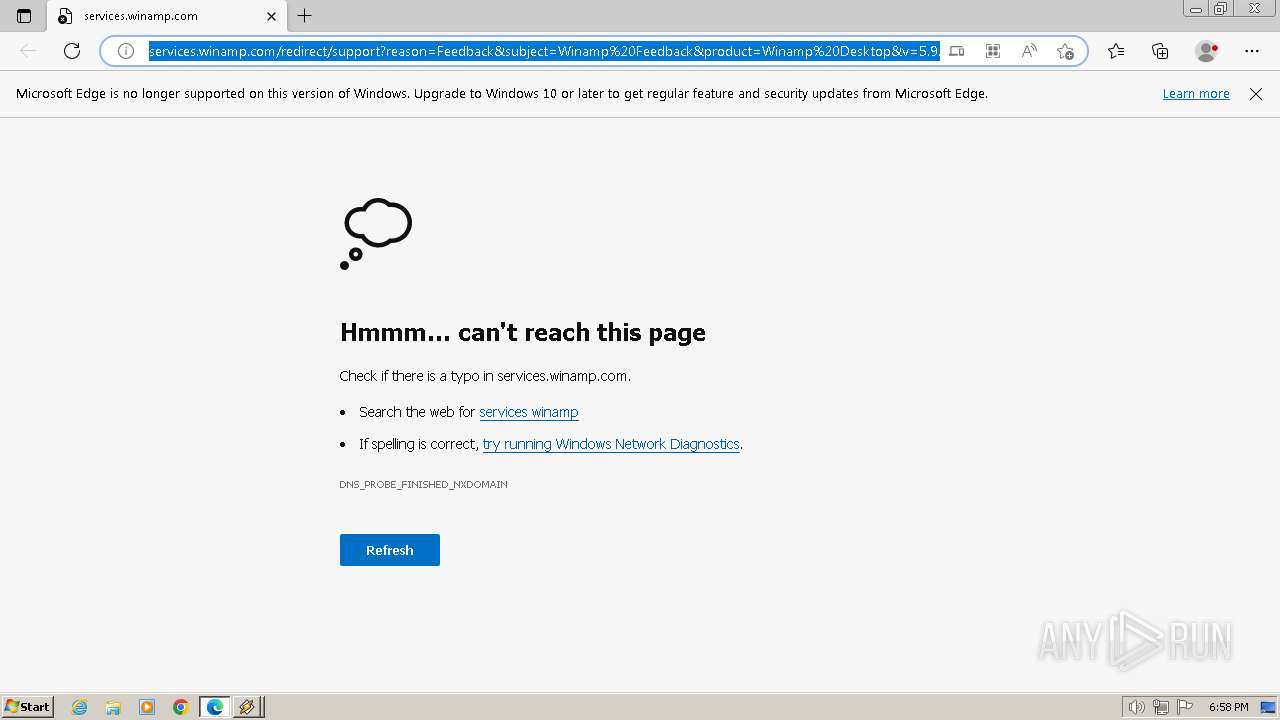The image size is (1280, 720).
Task: Open network status tray icon
Action: coord(1161,707)
